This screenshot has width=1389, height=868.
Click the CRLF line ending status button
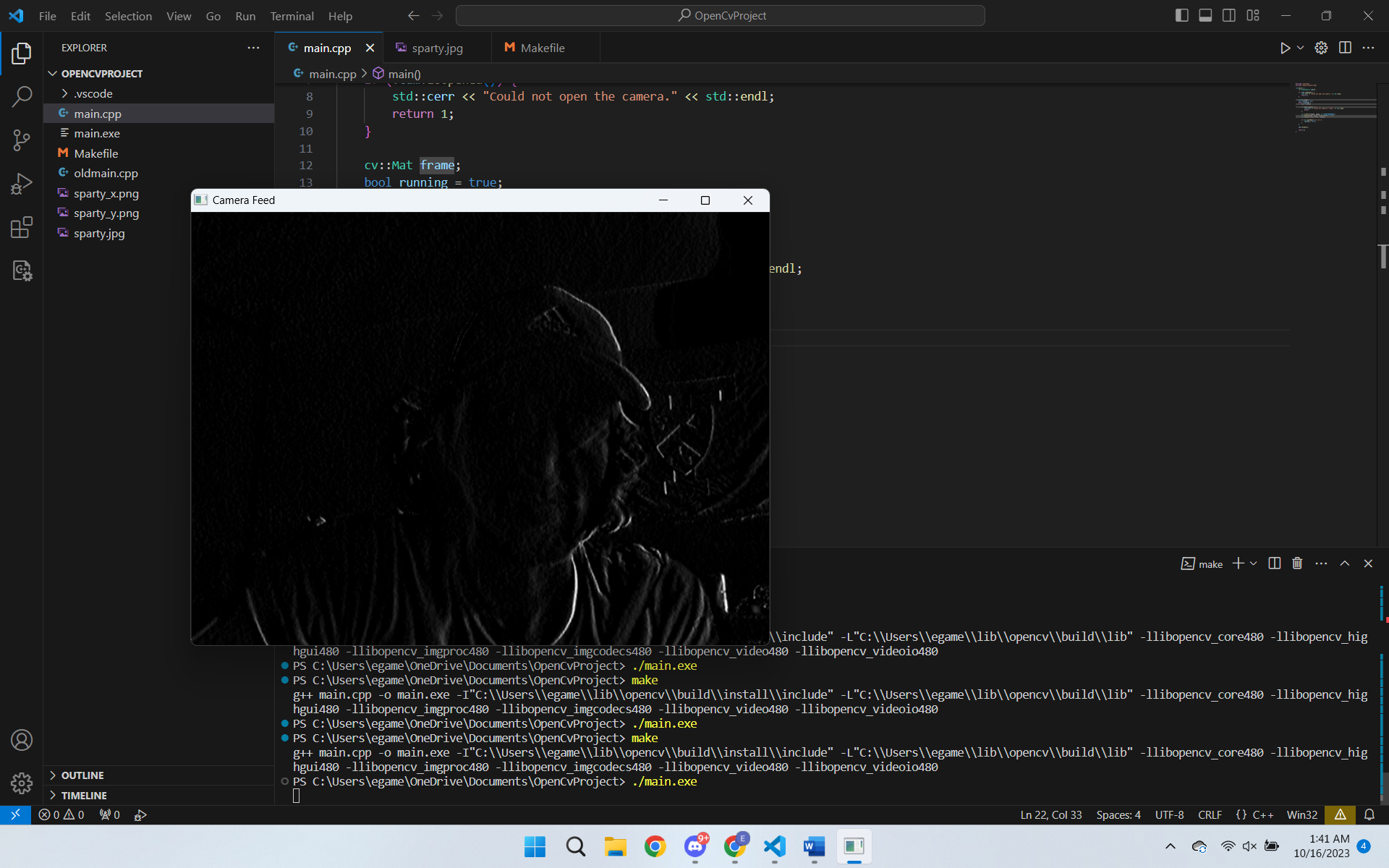tap(1210, 814)
